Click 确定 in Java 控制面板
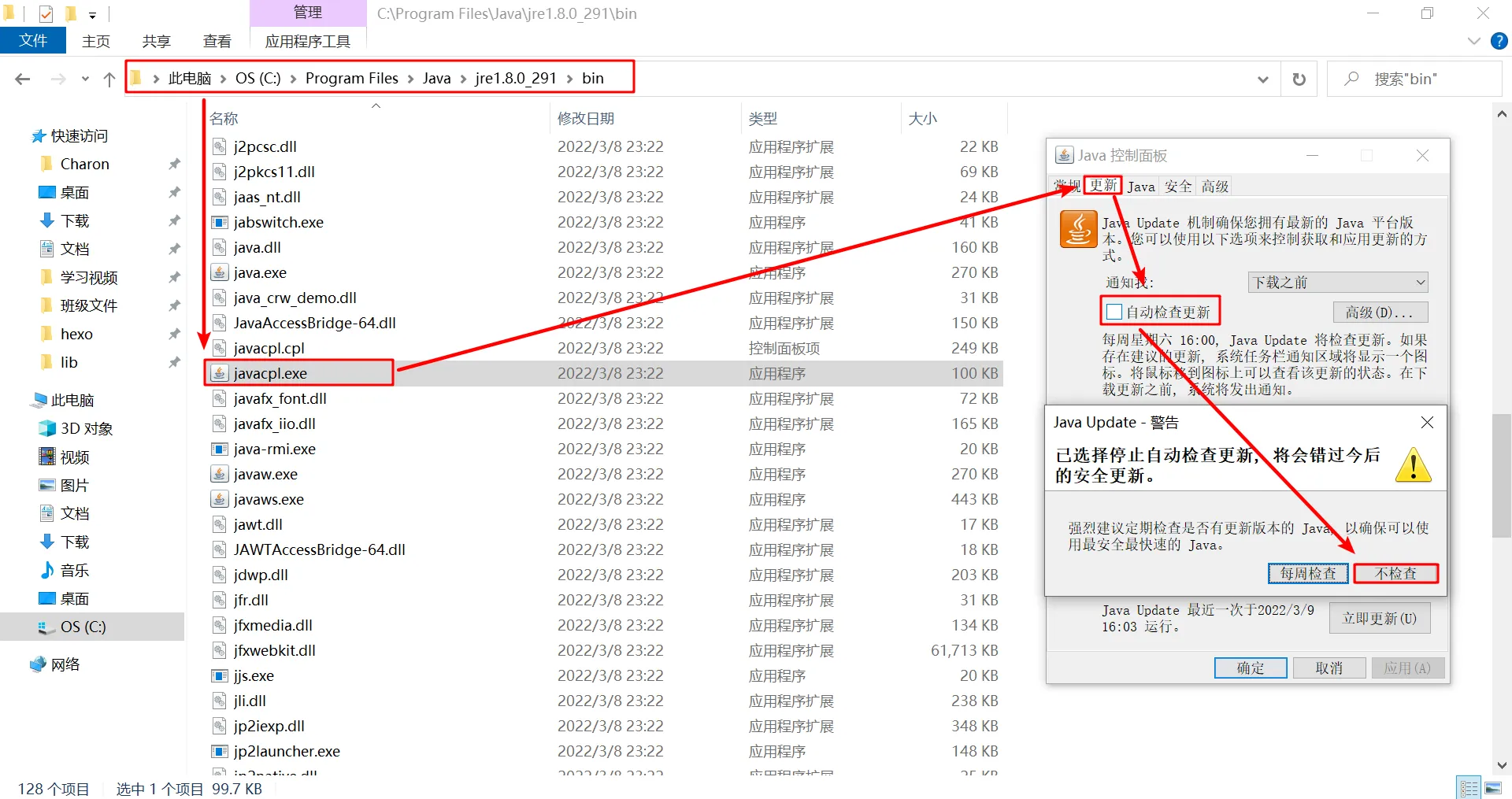Viewport: 1512px width, 799px height. click(1251, 668)
